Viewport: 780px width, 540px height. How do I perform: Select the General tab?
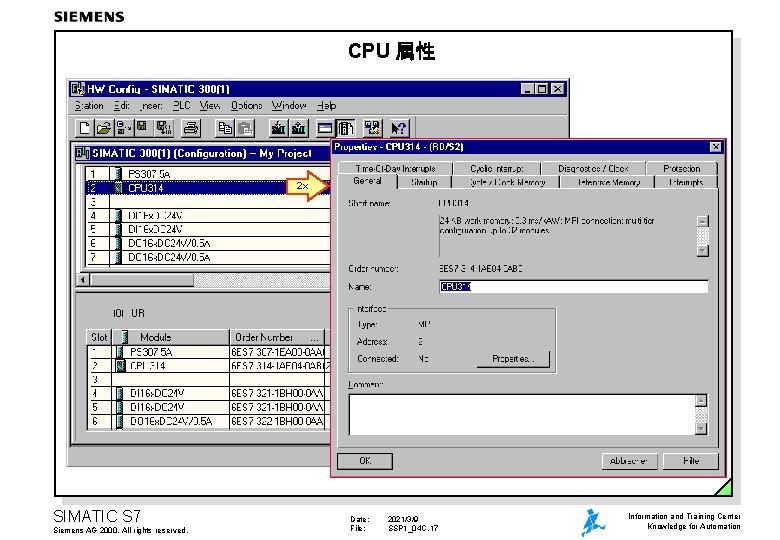(x=368, y=181)
